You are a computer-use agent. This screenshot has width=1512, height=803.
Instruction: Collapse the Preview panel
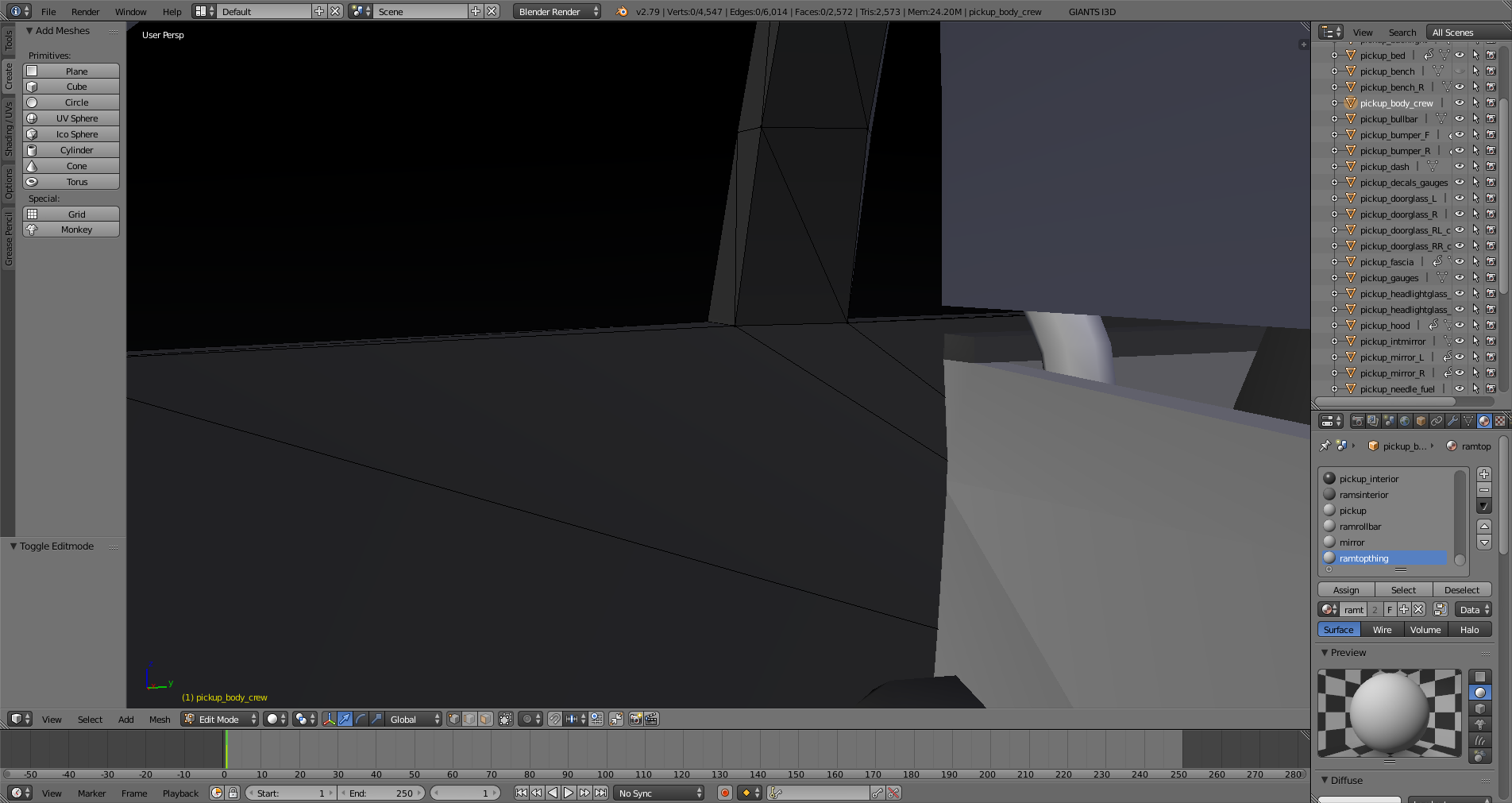pos(1325,653)
